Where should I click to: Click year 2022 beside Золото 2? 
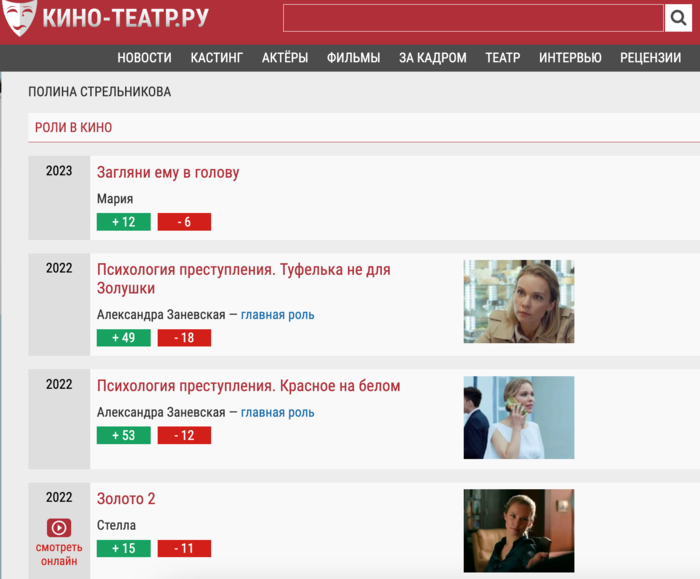(x=59, y=497)
